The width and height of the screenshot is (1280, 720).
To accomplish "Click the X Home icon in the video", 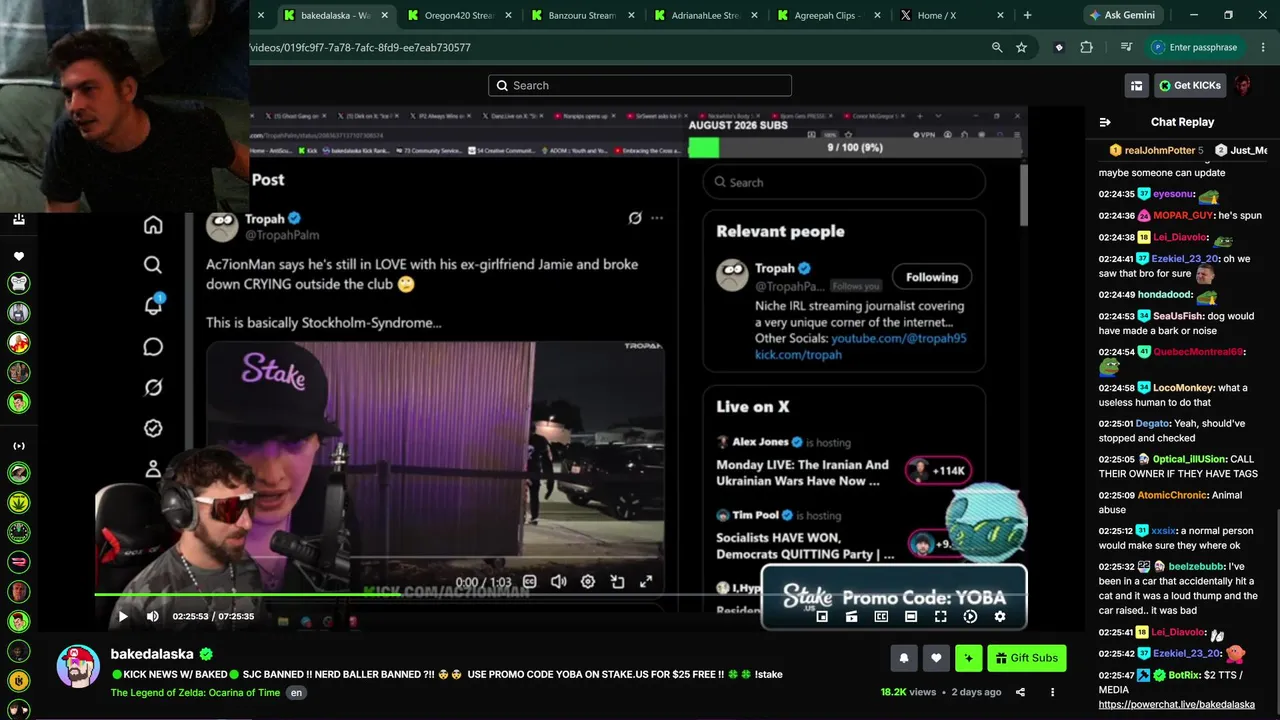I will coord(153,225).
